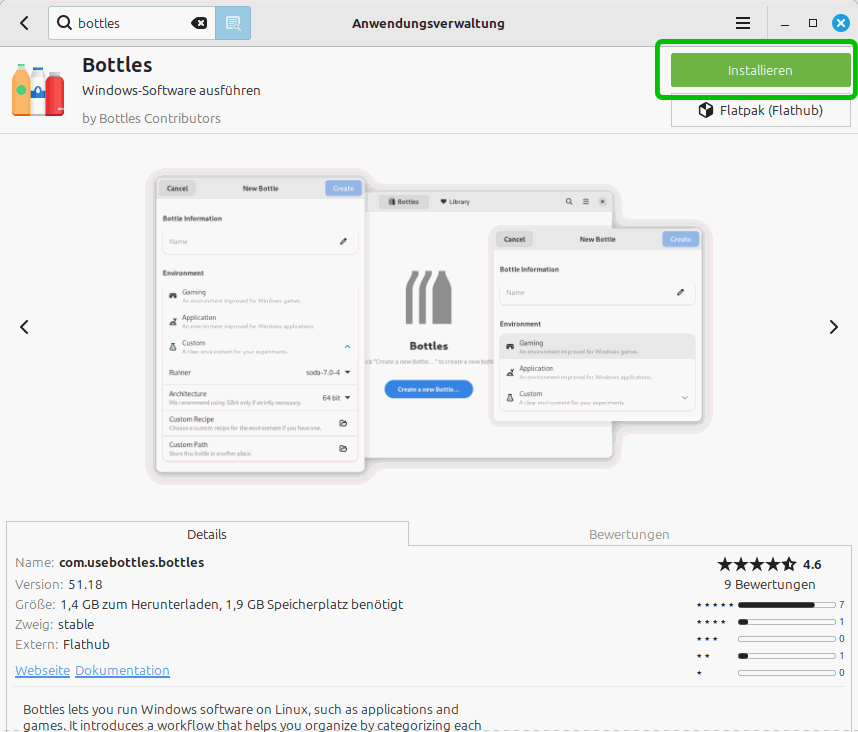Show the previous screenshot
Viewport: 858px width, 732px height.
tap(25, 327)
